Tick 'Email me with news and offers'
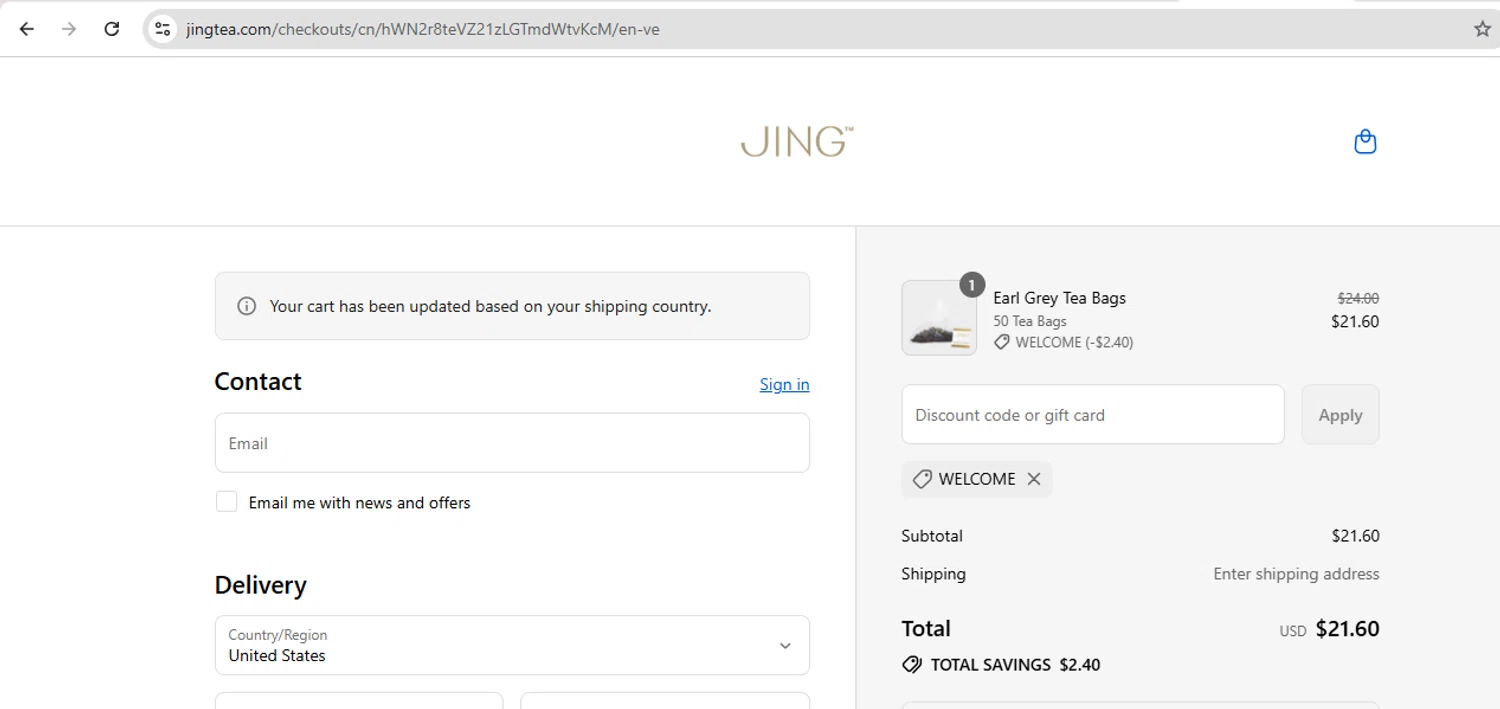This screenshot has width=1500, height=709. (227, 502)
